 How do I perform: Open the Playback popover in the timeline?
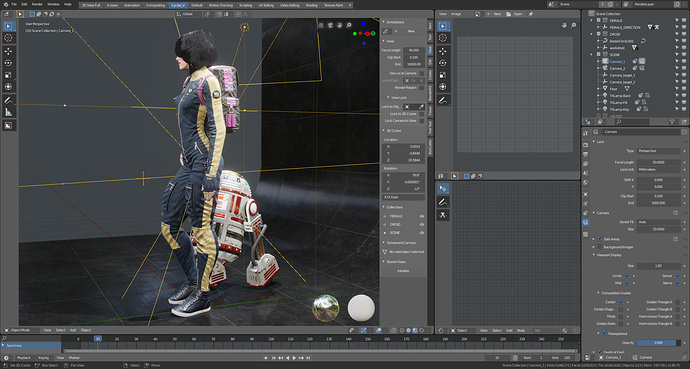[x=24, y=358]
